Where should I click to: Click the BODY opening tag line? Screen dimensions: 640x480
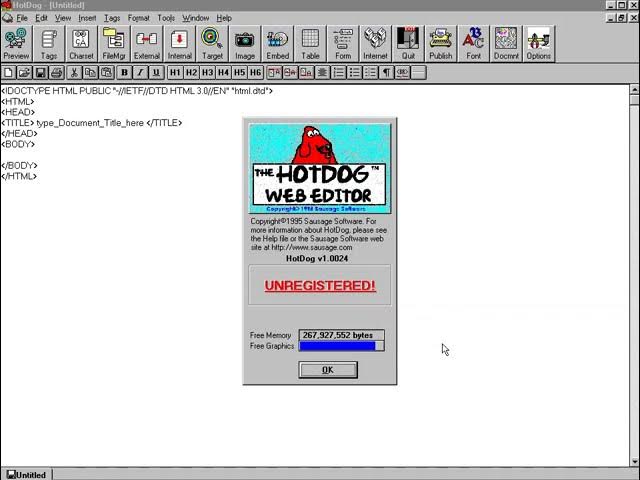click(x=18, y=144)
